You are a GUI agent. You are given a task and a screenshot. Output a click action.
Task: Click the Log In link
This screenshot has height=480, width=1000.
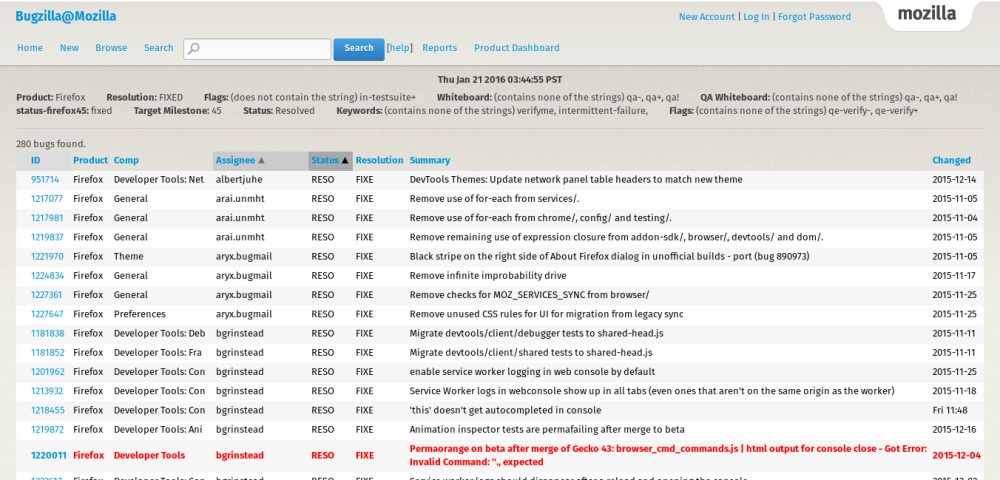pyautogui.click(x=756, y=17)
